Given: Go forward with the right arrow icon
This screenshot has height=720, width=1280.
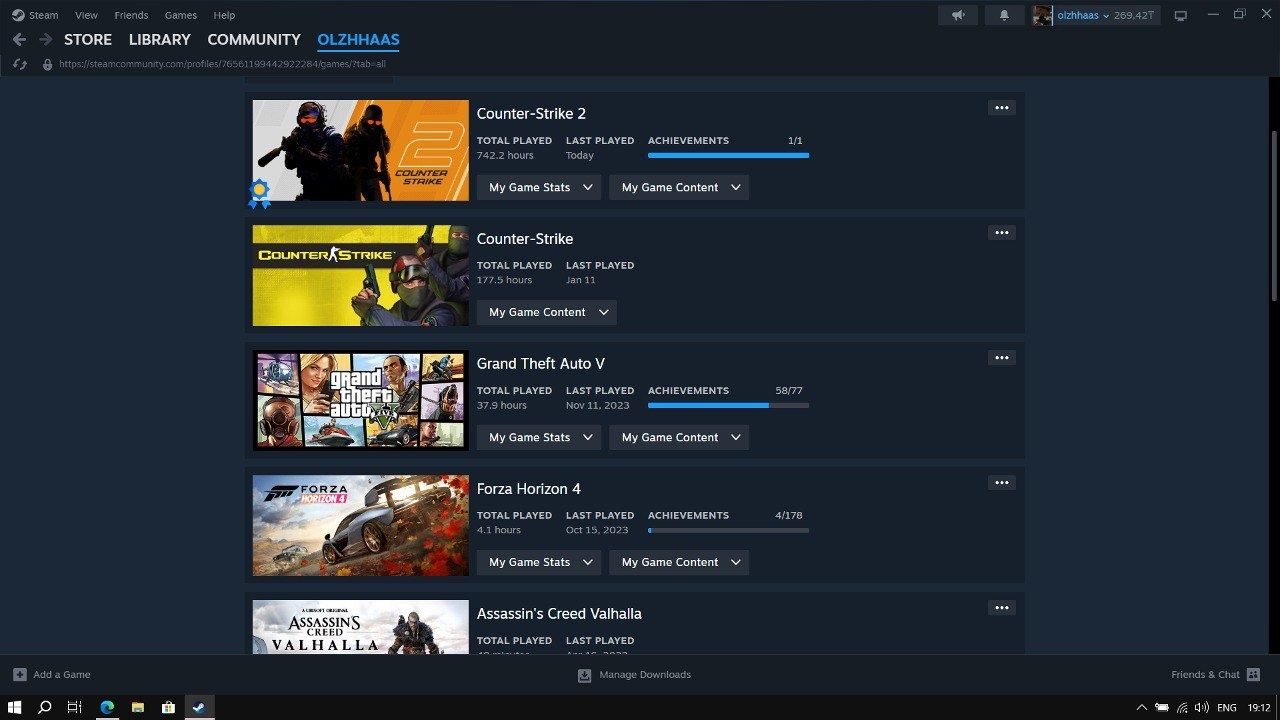Looking at the screenshot, I should 45,40.
